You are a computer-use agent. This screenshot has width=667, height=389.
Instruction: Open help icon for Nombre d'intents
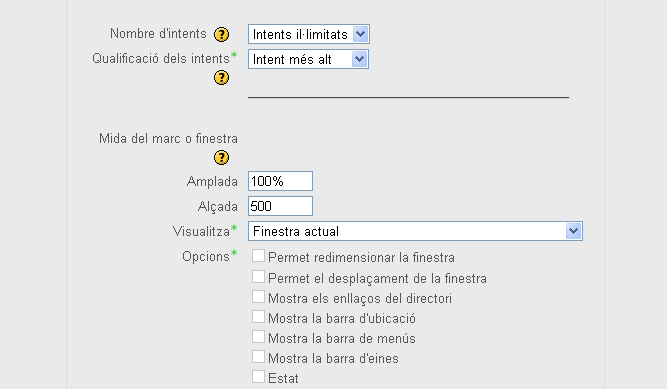[221, 34]
